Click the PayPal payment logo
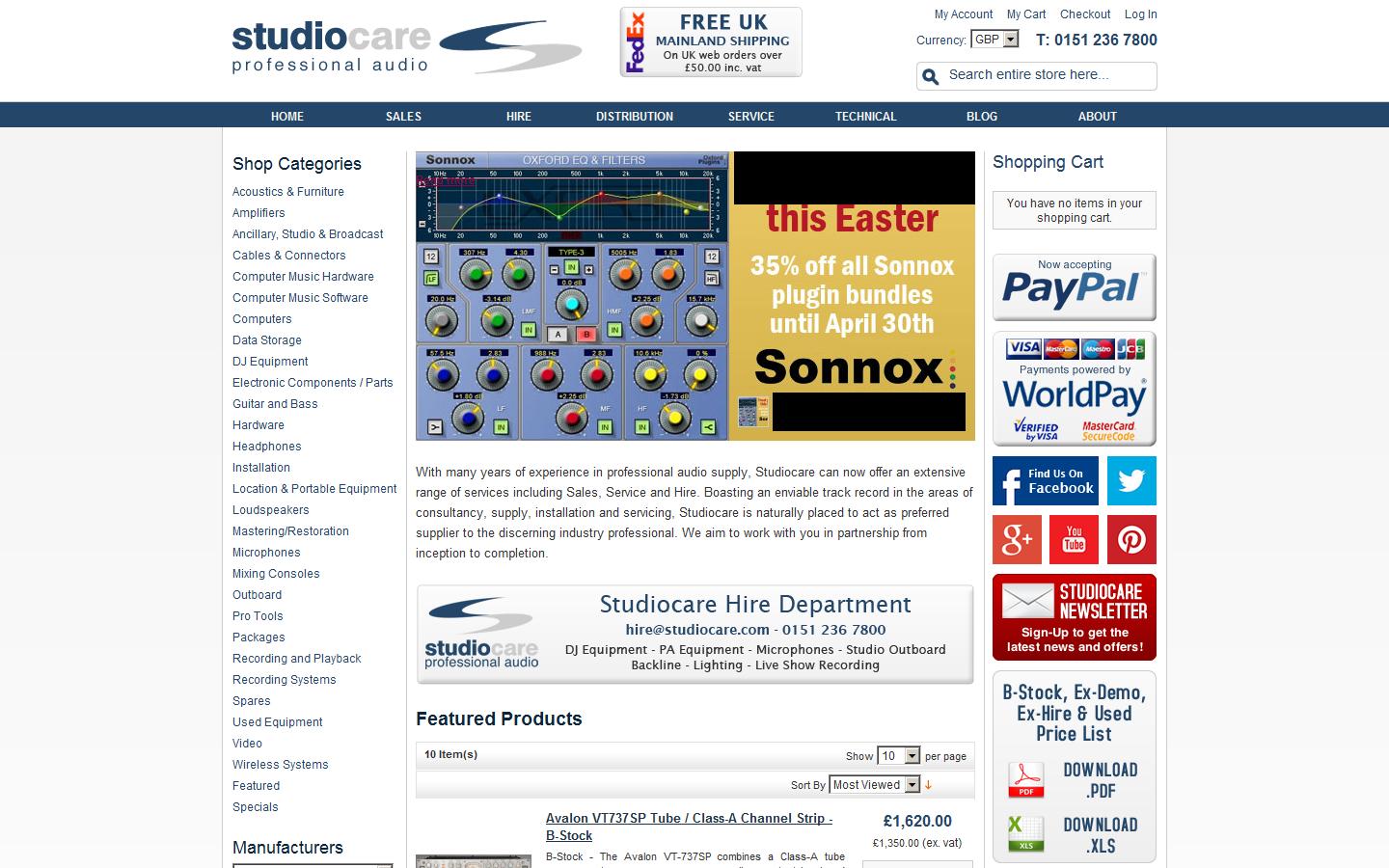 (x=1074, y=286)
